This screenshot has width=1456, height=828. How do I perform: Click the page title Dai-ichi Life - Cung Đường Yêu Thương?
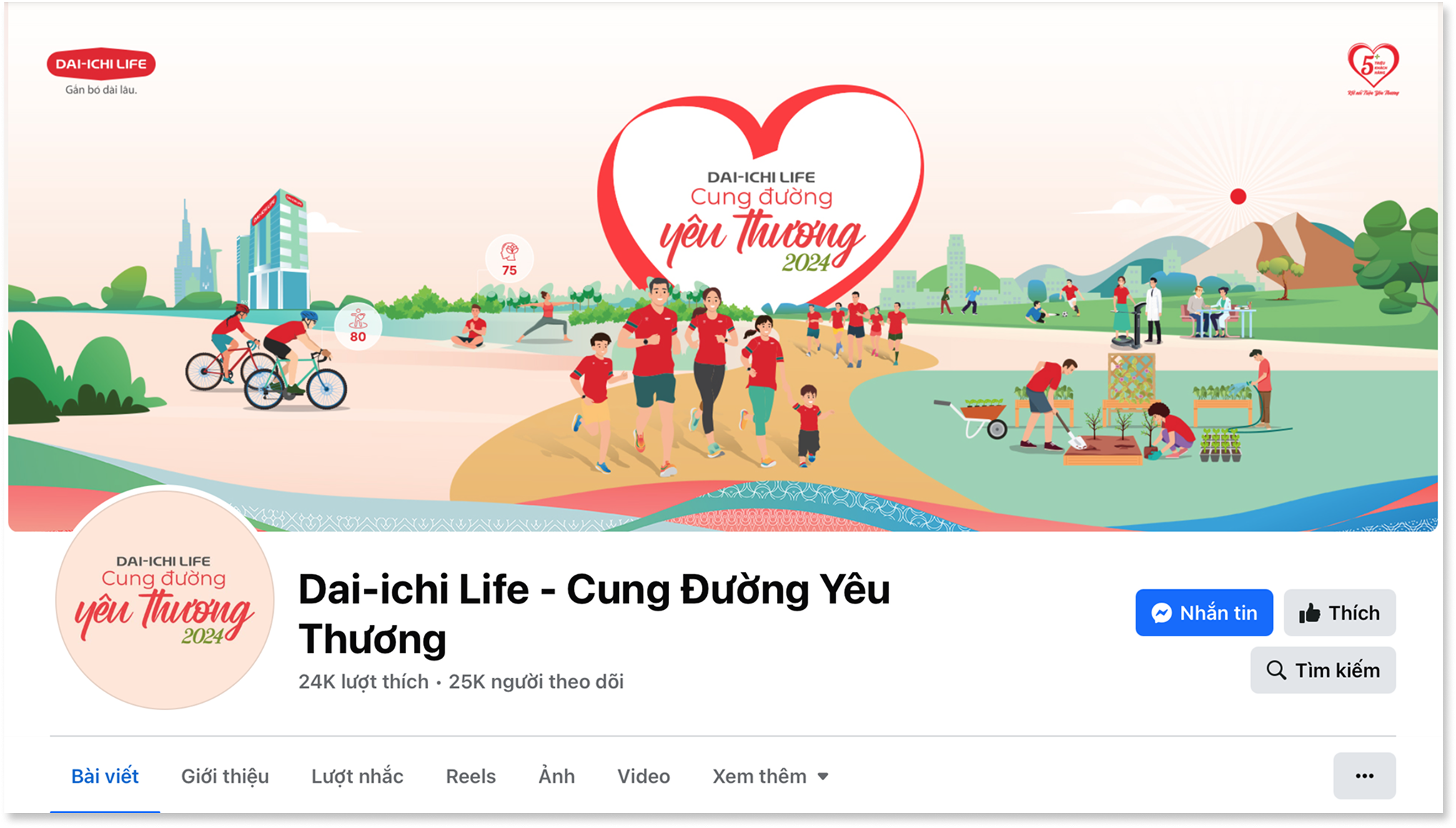594,613
